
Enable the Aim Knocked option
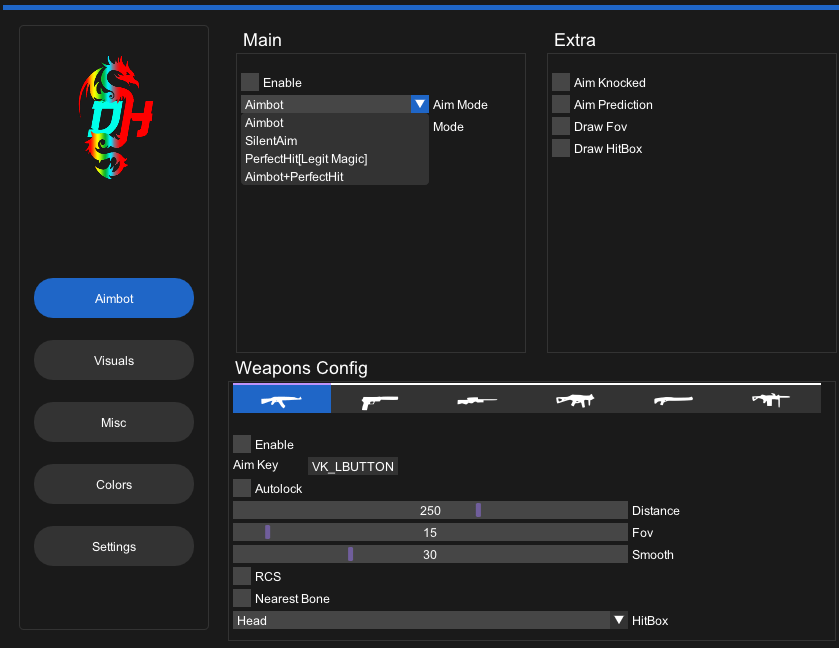click(561, 82)
